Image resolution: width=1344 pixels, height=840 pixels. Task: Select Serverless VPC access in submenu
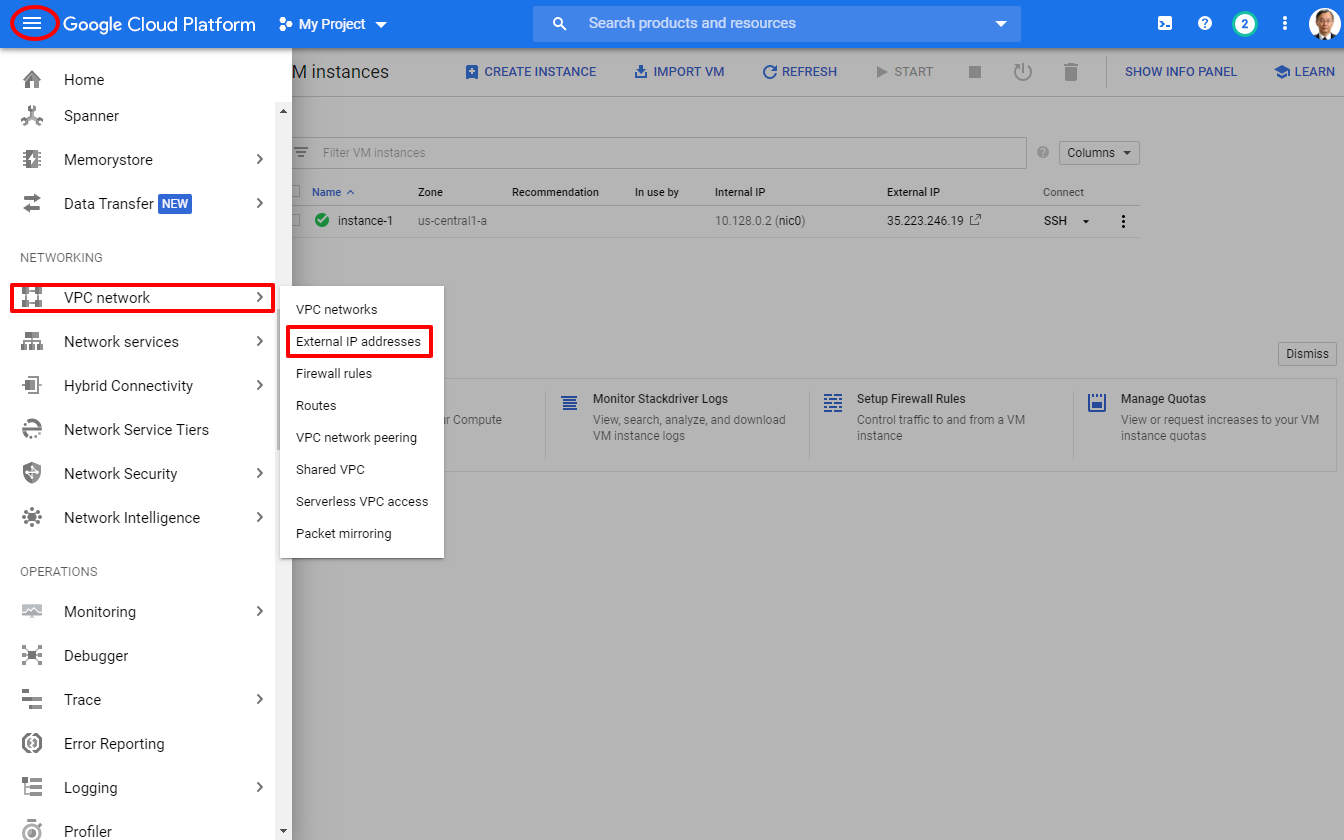pos(362,502)
